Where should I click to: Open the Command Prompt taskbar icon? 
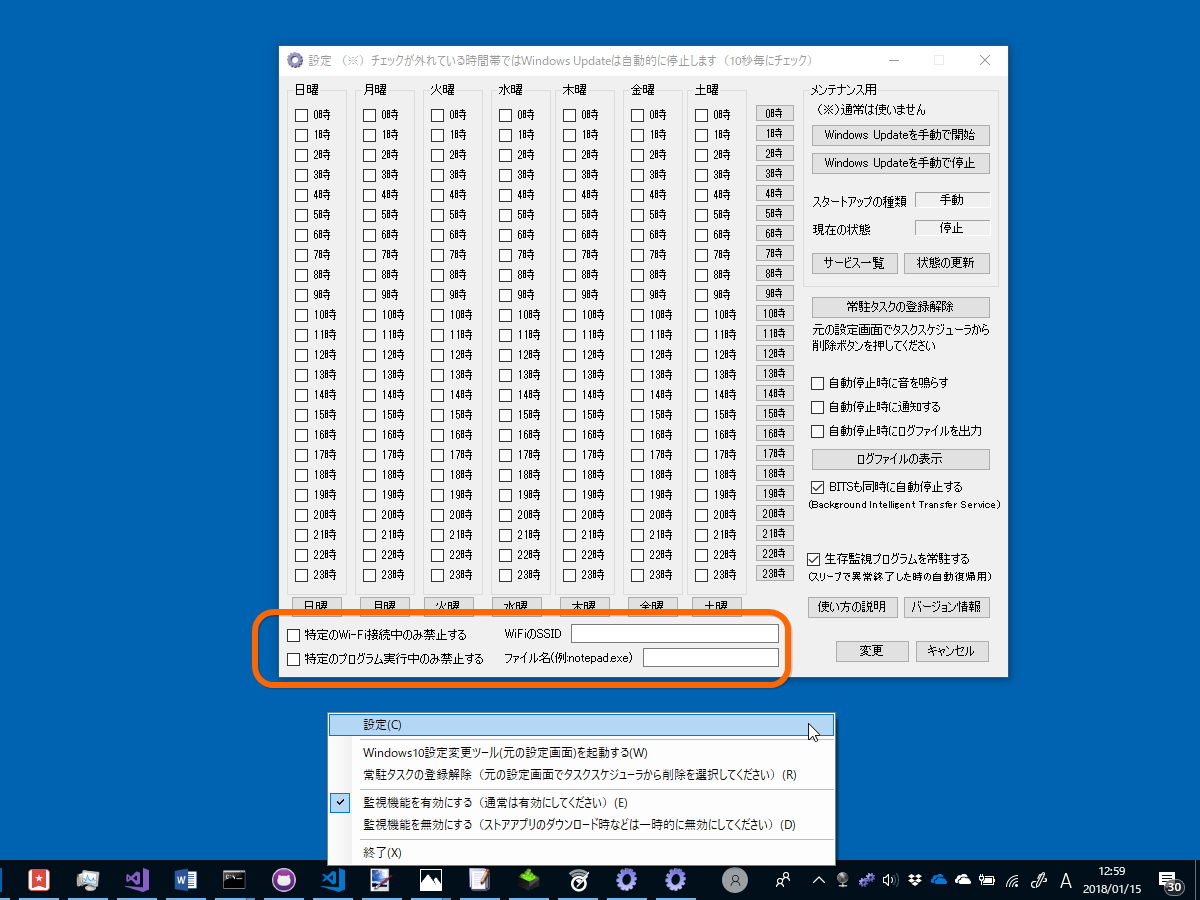point(234,882)
